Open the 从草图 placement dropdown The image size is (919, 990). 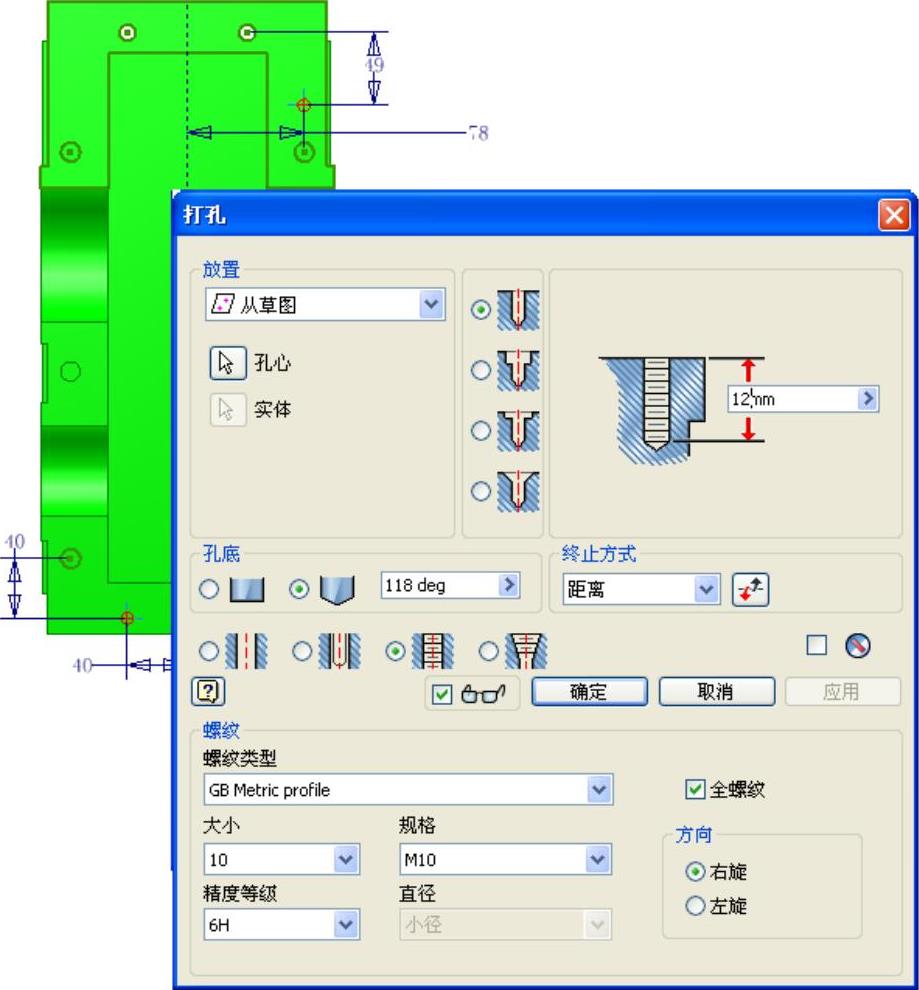[432, 304]
